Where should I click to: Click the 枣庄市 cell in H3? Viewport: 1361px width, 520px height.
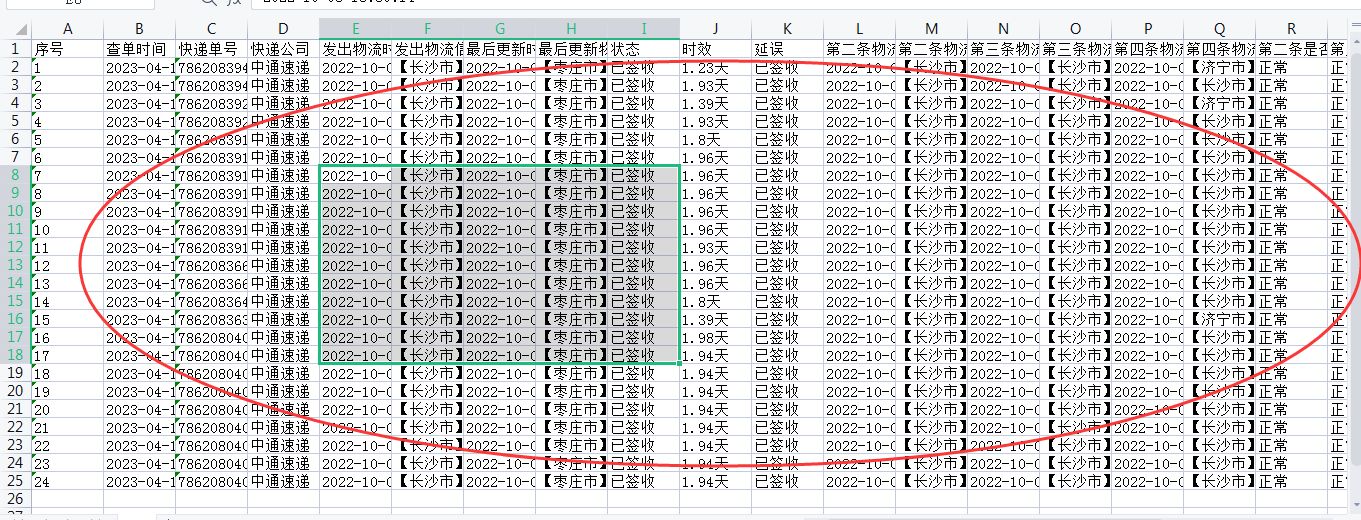click(x=571, y=85)
